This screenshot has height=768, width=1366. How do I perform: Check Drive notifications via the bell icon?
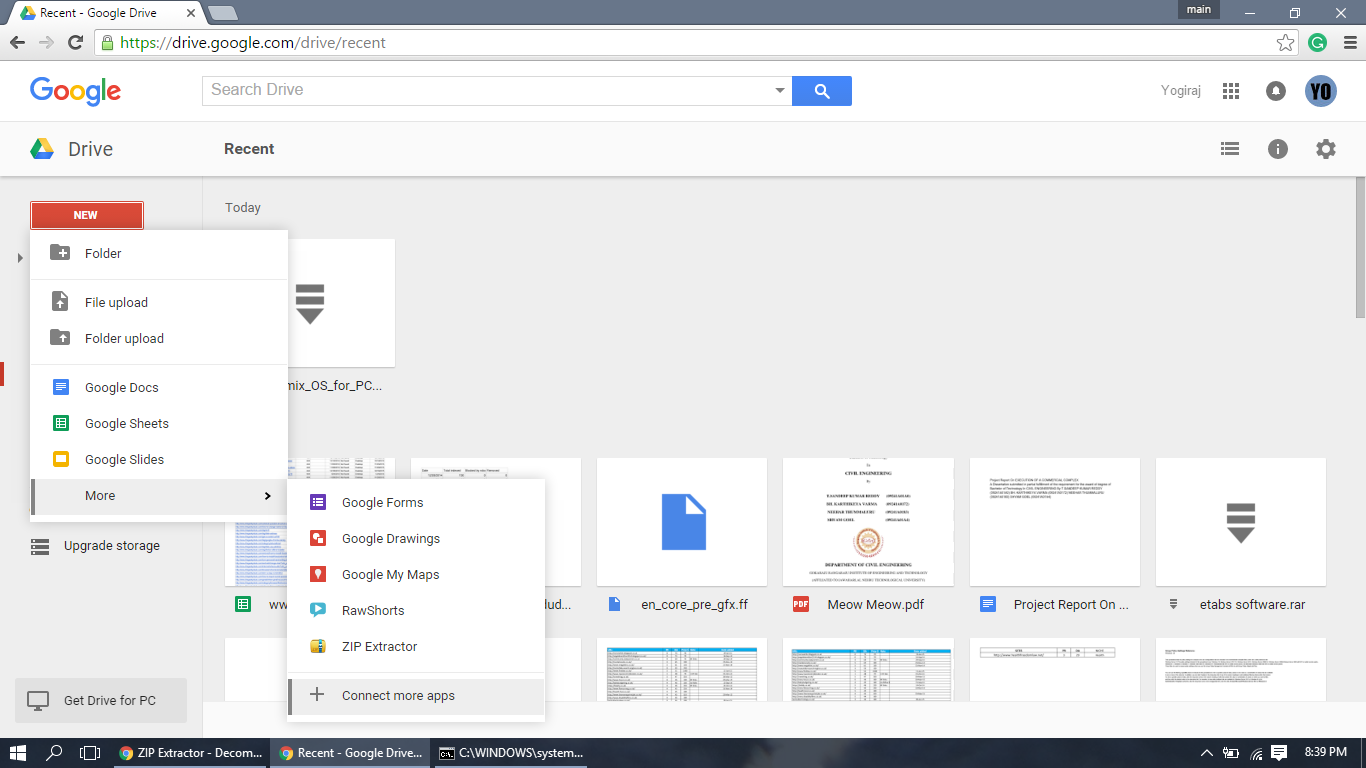click(1275, 90)
